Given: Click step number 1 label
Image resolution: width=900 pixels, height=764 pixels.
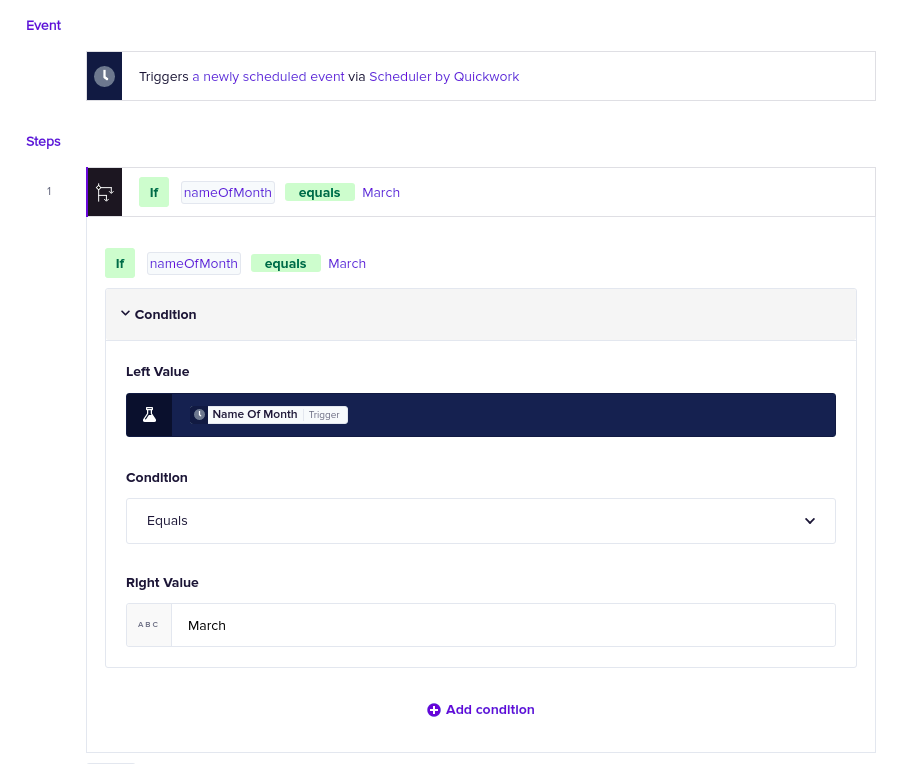Looking at the screenshot, I should coord(49,191).
